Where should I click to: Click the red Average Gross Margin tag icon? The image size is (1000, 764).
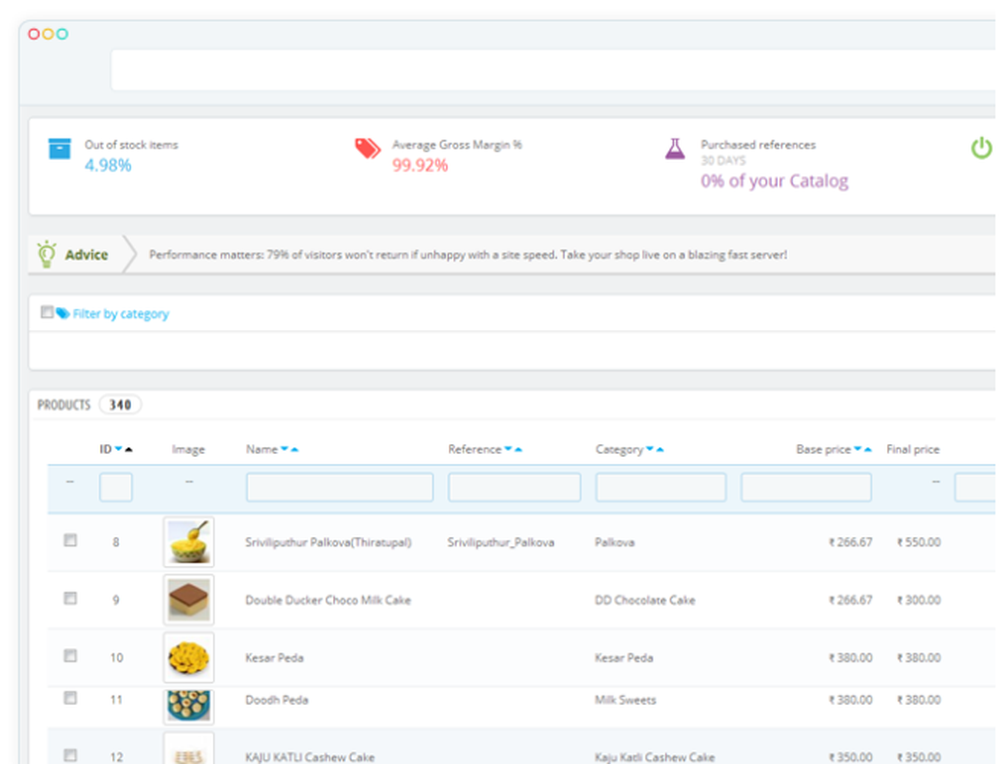click(x=368, y=147)
